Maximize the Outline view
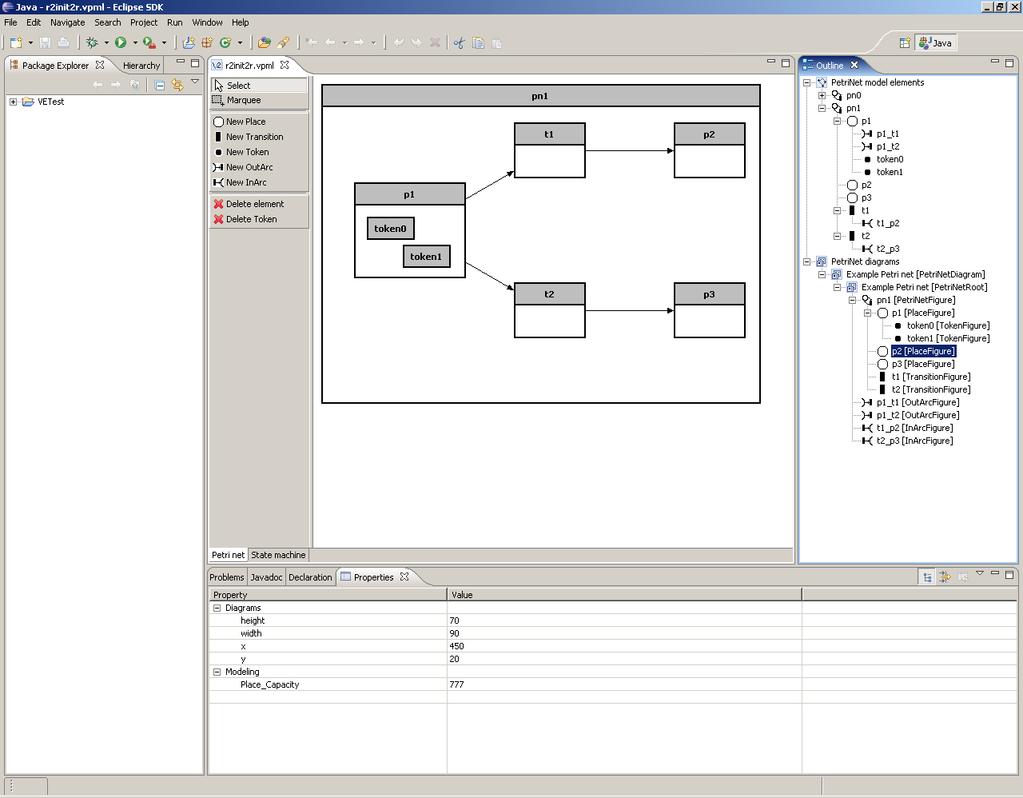Screen dimensions: 1023x798 point(1009,63)
